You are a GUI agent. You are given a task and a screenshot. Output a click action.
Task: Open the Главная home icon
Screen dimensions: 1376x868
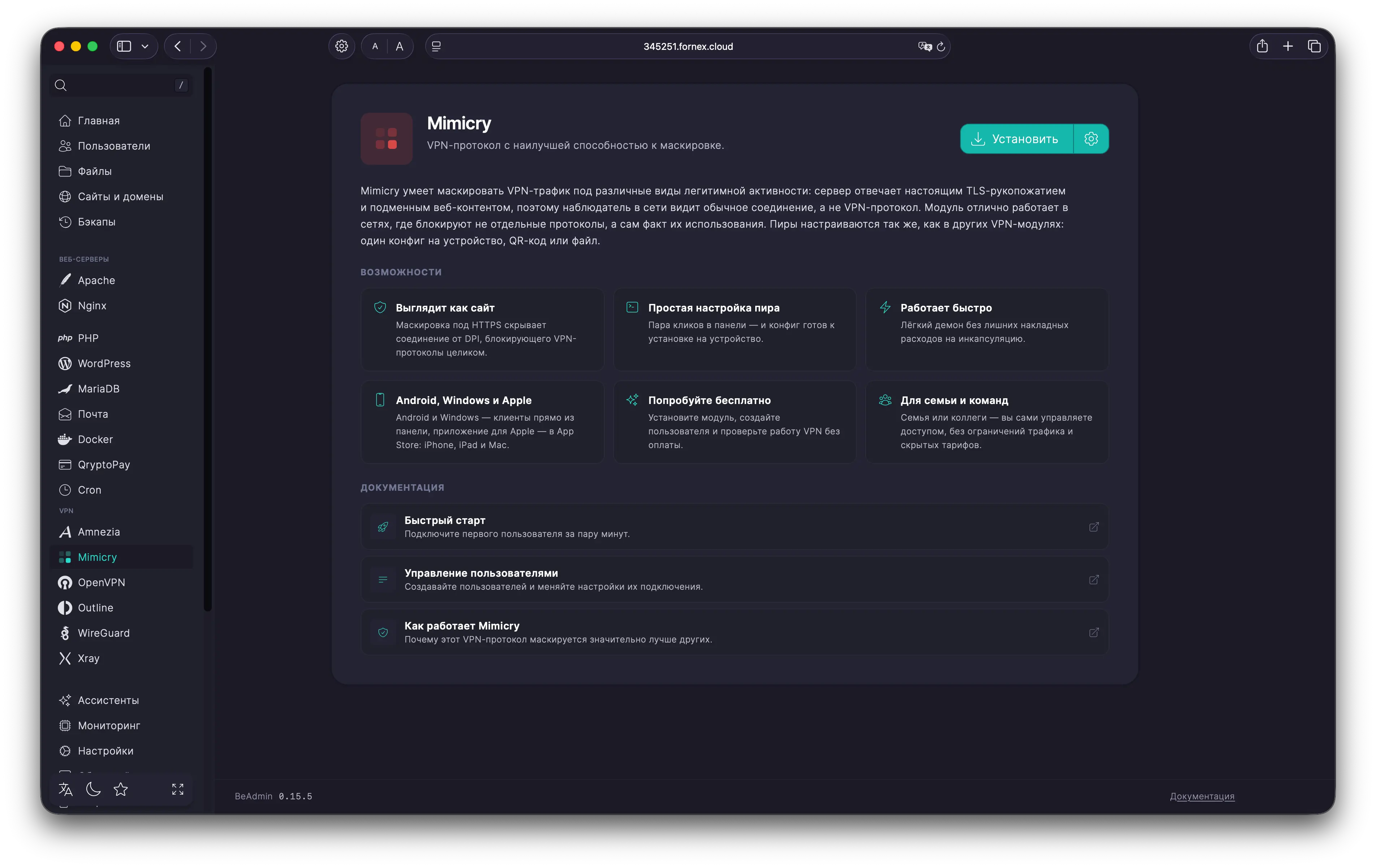(65, 121)
